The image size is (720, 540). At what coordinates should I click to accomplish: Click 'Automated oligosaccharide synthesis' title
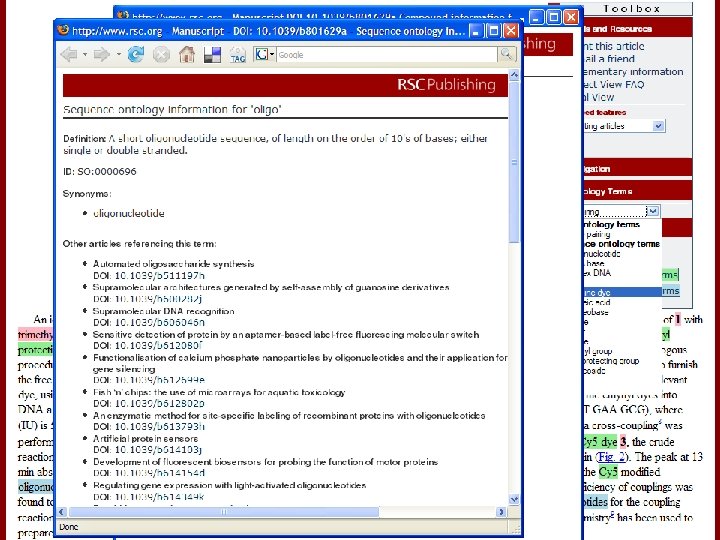click(x=174, y=264)
